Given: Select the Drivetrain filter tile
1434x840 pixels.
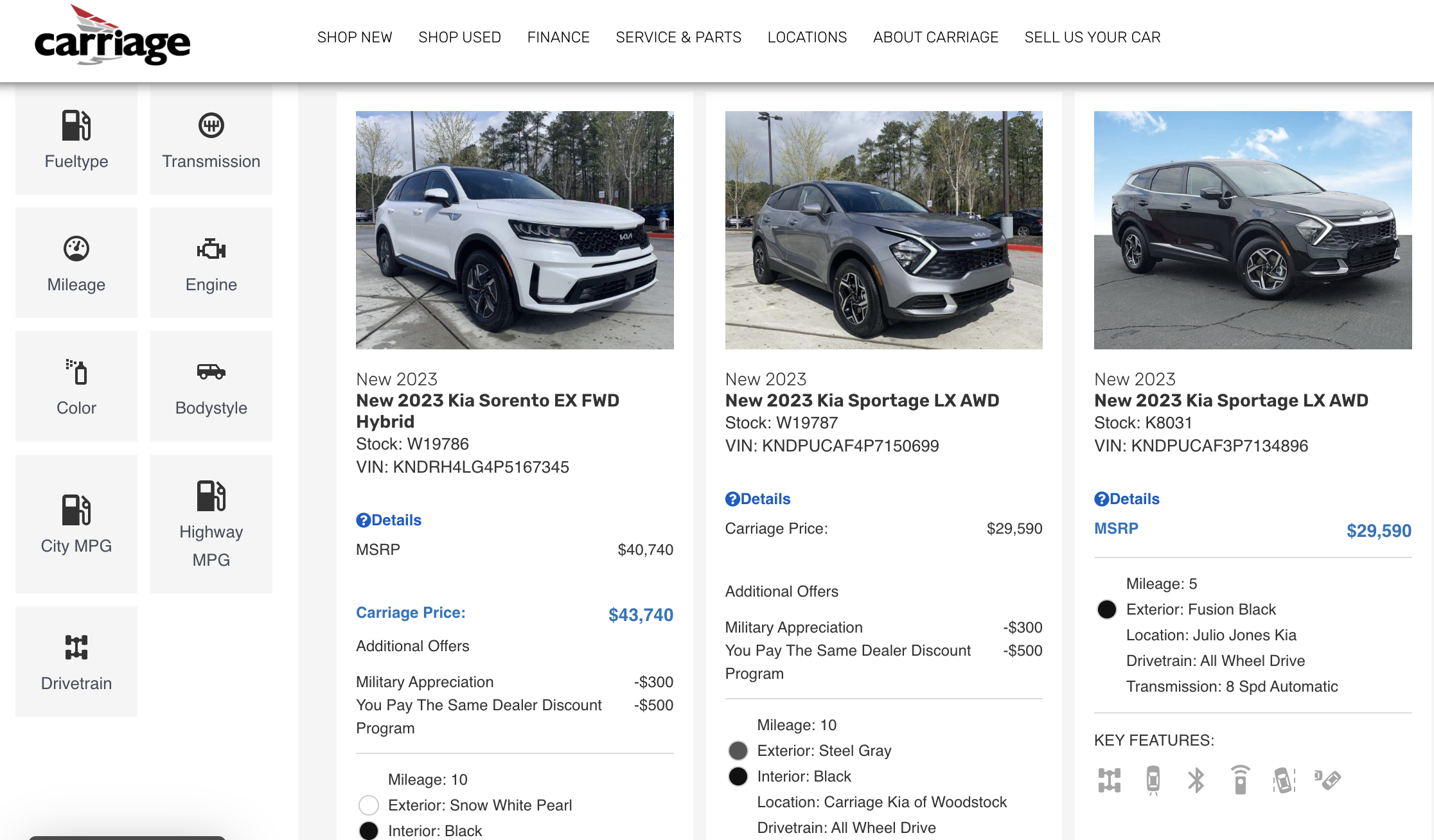Looking at the screenshot, I should click(x=76, y=661).
